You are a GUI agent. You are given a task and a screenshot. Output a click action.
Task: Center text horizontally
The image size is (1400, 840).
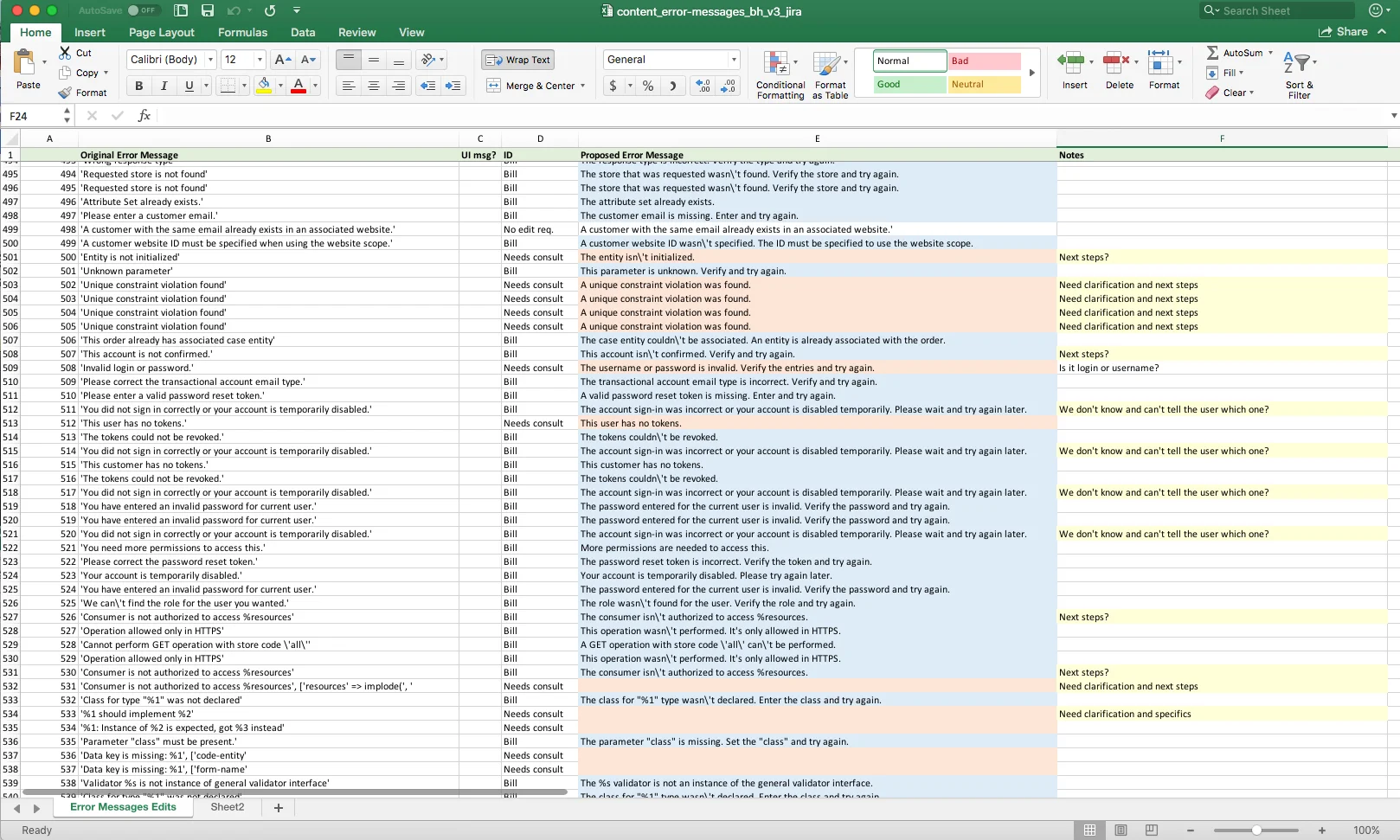(374, 86)
